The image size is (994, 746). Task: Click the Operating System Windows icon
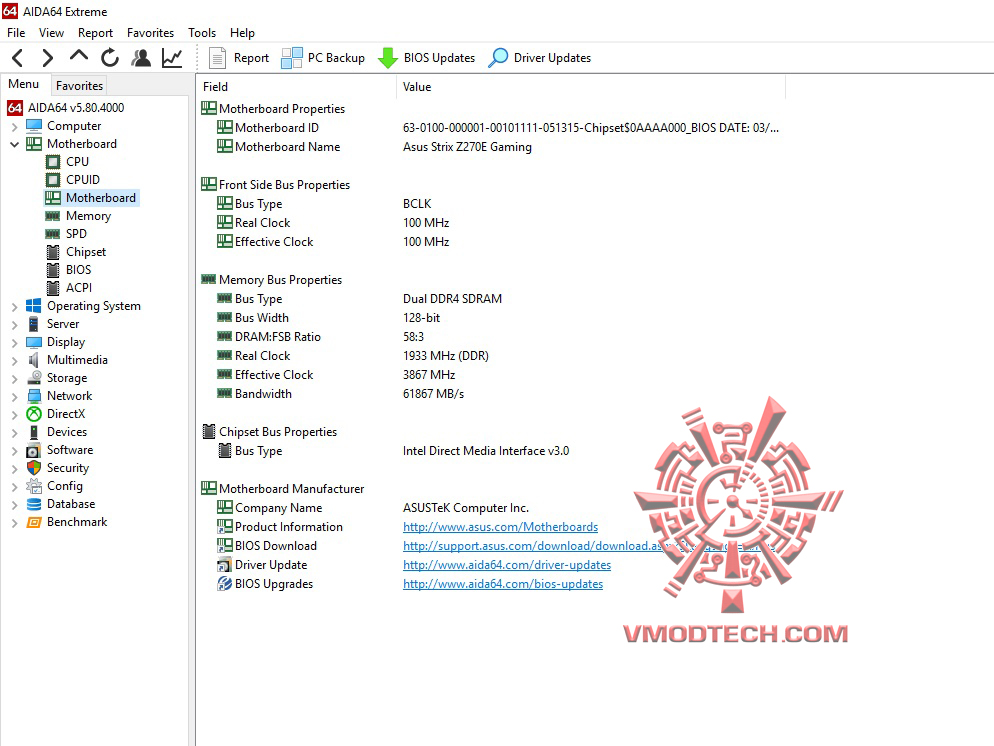pyautogui.click(x=34, y=306)
